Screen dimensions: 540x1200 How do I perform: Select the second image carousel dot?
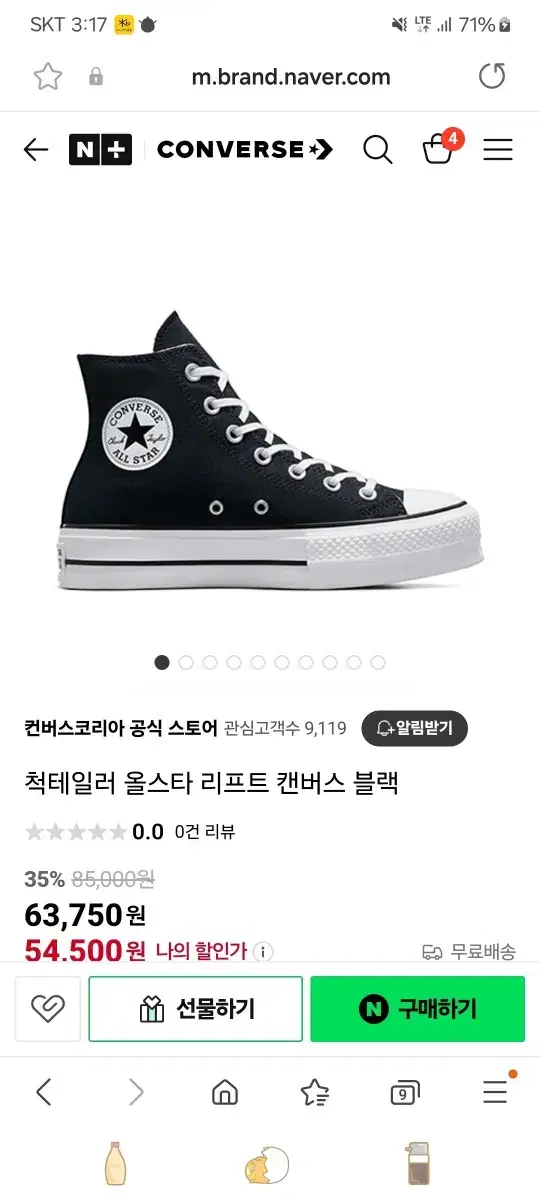point(186,662)
